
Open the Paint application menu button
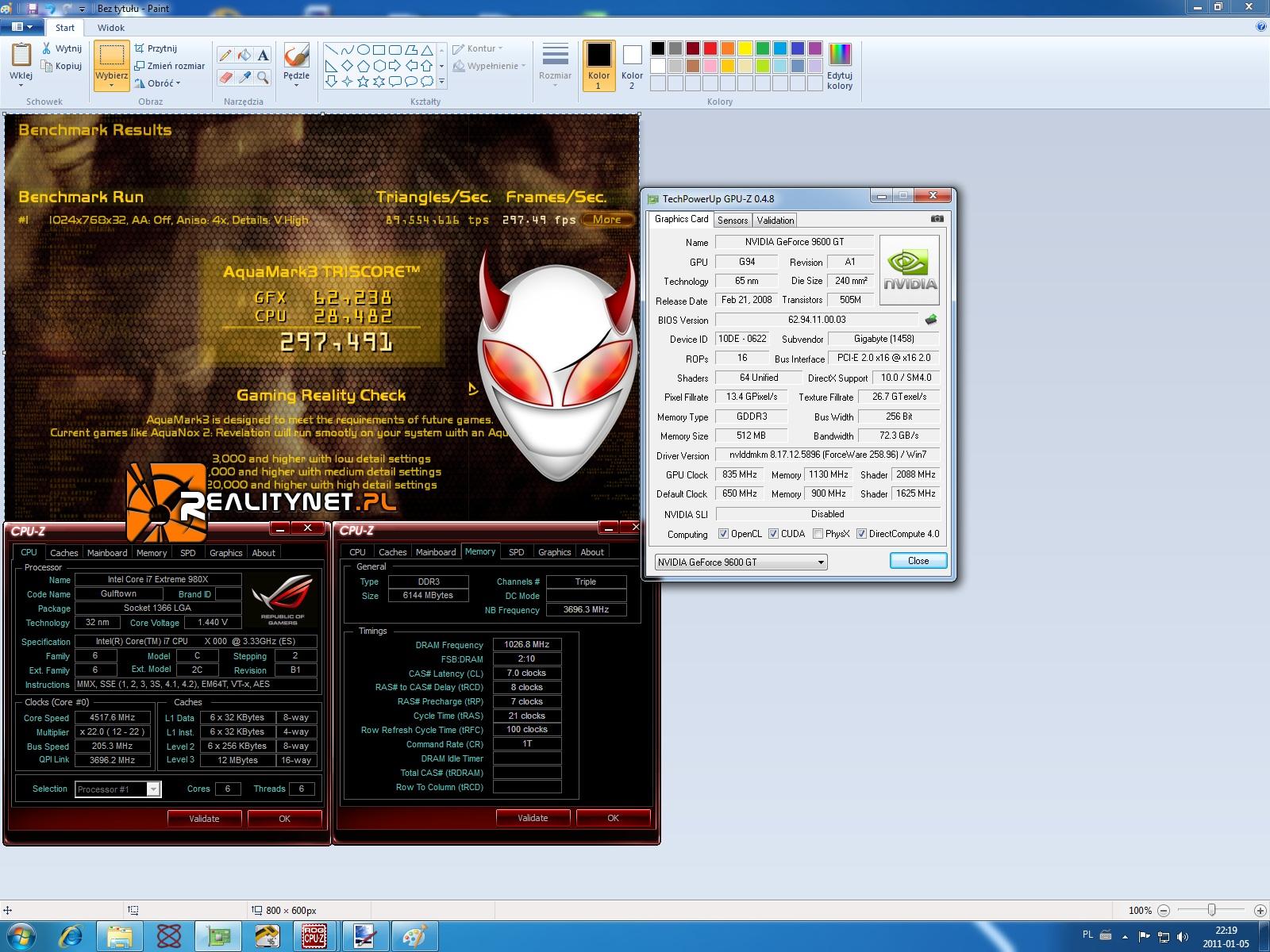(22, 27)
